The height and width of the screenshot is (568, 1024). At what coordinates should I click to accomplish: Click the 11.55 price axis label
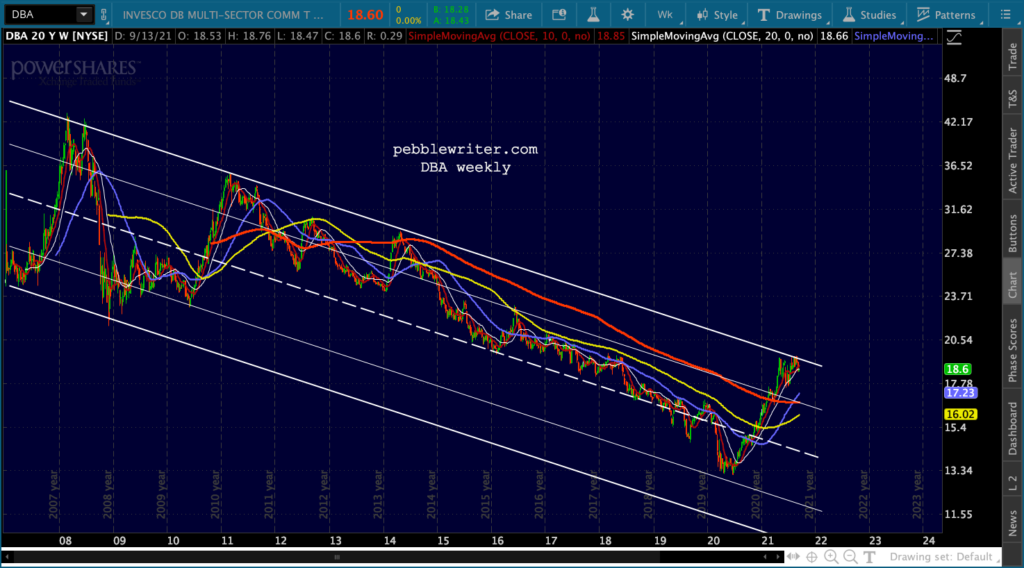[958, 514]
